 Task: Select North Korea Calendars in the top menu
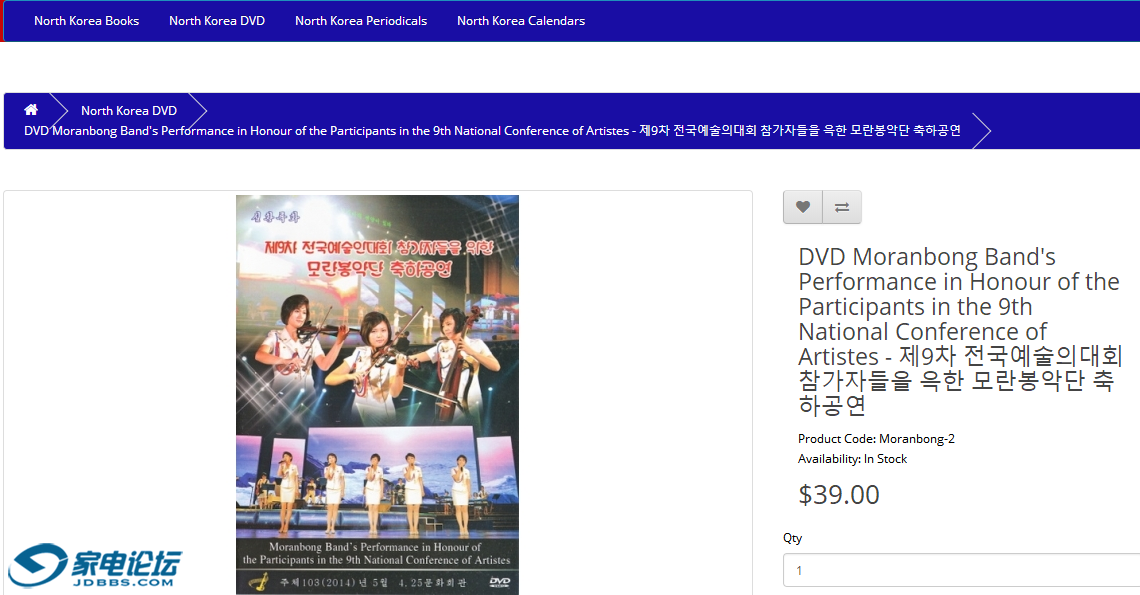point(521,21)
